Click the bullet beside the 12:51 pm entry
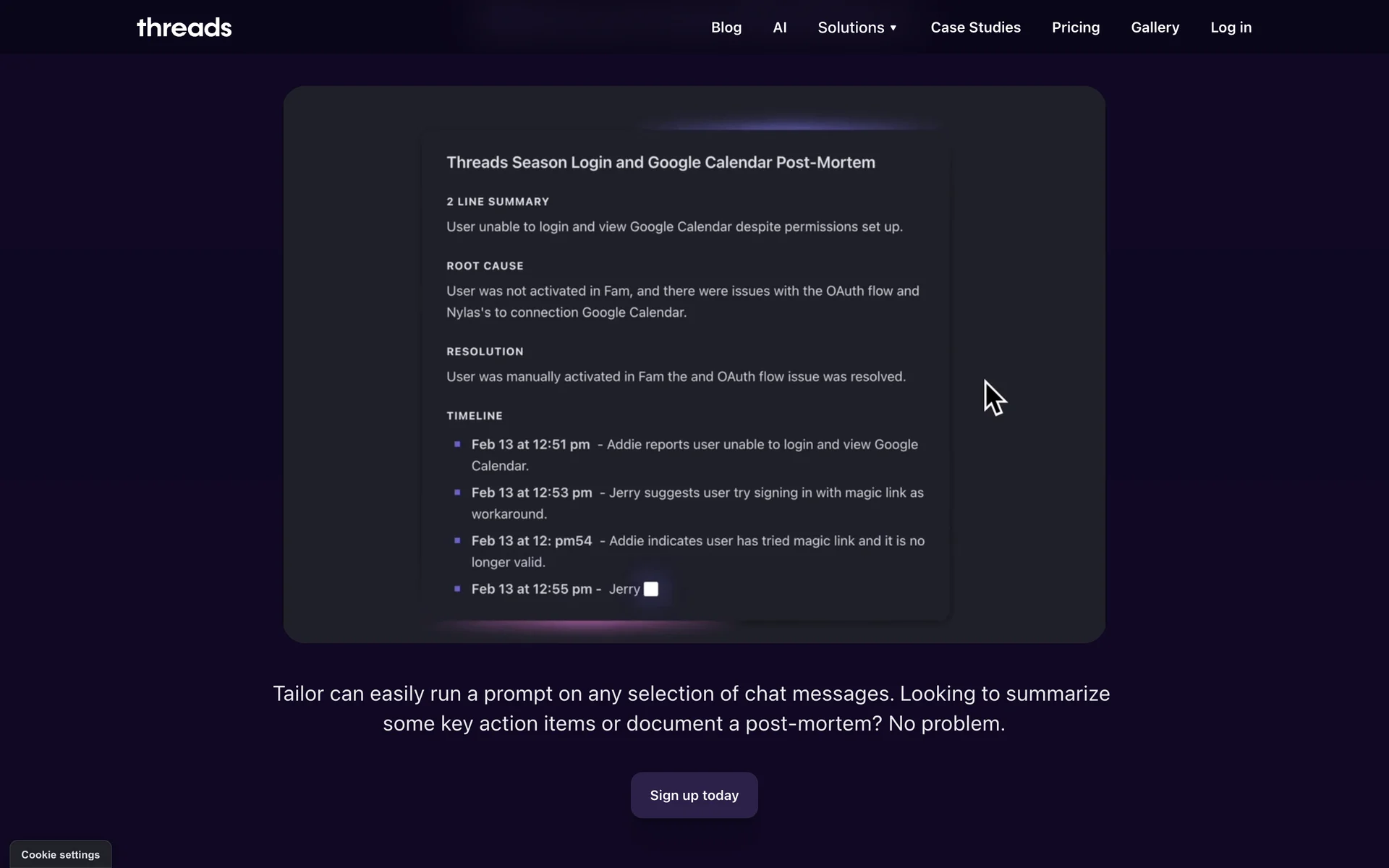The width and height of the screenshot is (1389, 868). [457, 444]
